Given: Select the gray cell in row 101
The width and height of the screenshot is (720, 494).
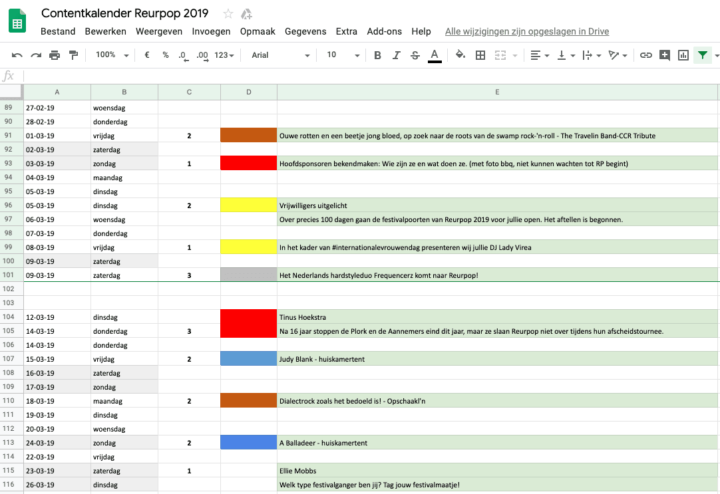Looking at the screenshot, I should point(248,275).
